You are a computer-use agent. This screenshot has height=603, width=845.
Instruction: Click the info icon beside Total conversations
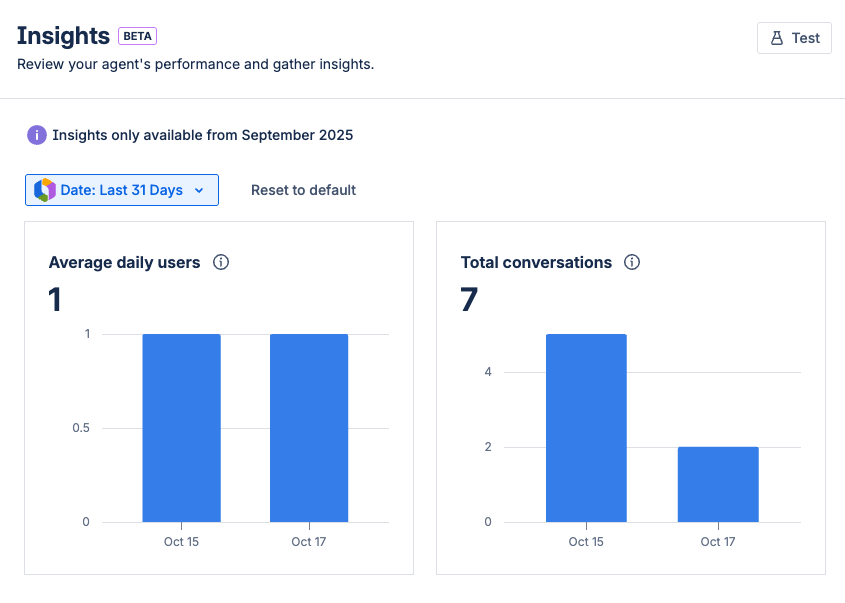632,262
